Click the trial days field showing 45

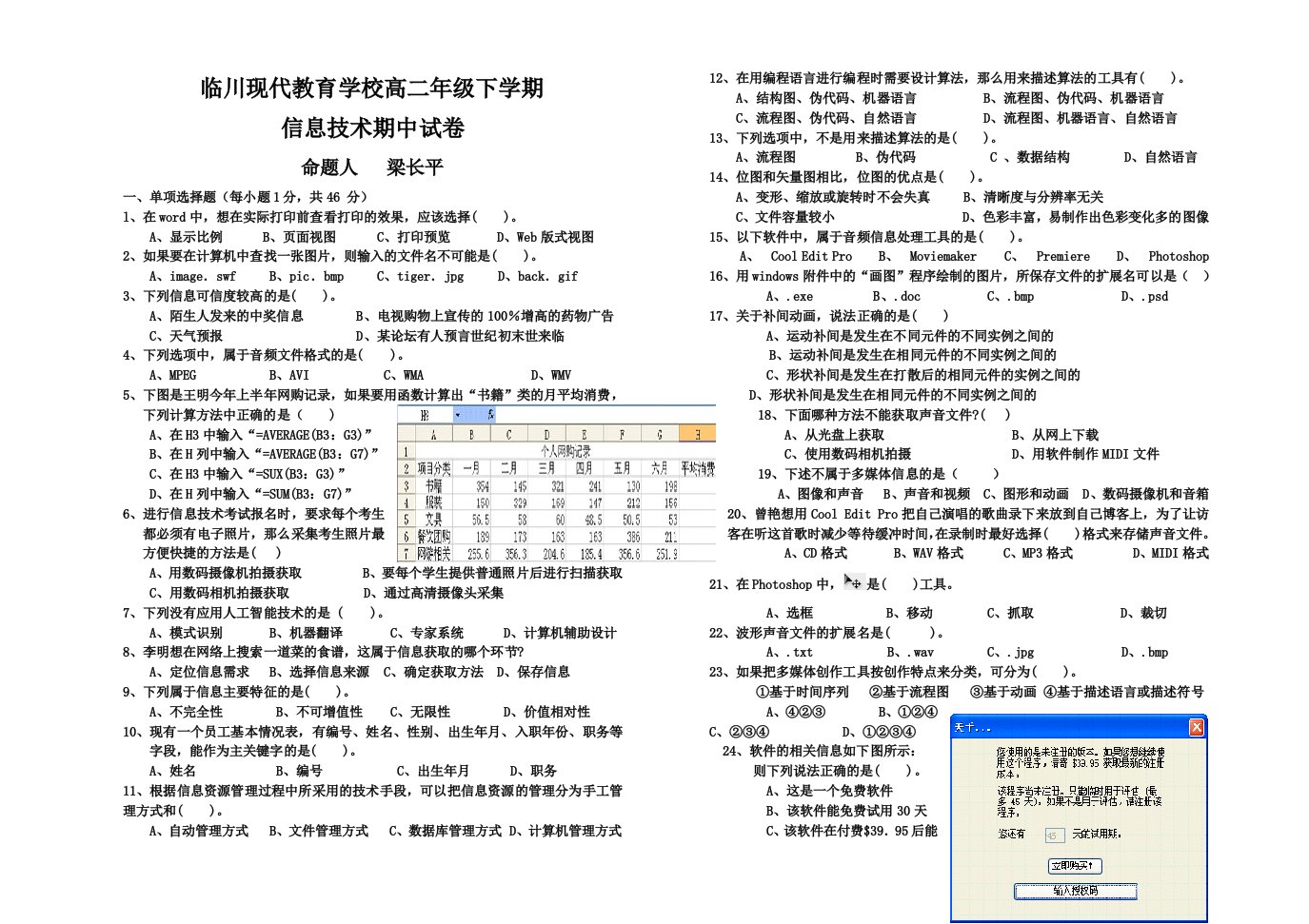click(1055, 835)
